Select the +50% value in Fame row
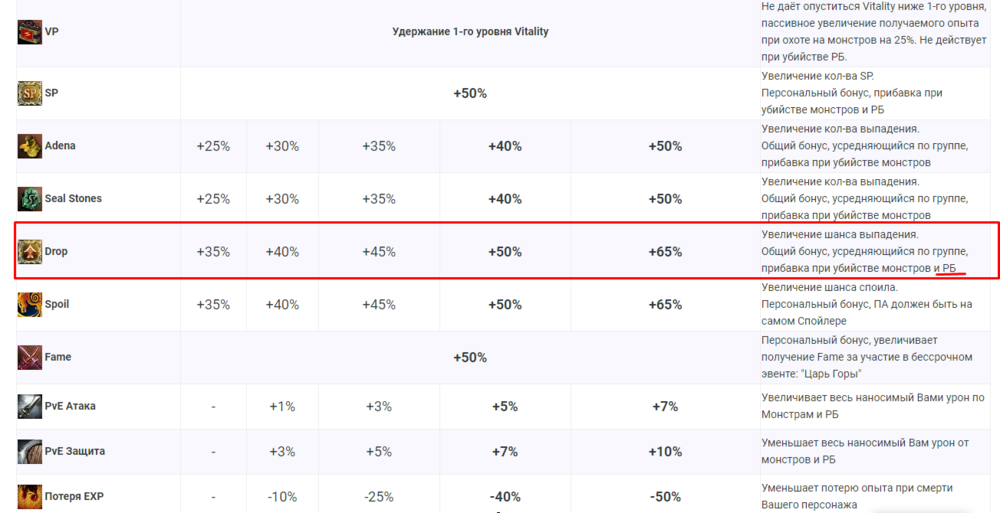Viewport: 1000px width, 513px height. coord(470,357)
